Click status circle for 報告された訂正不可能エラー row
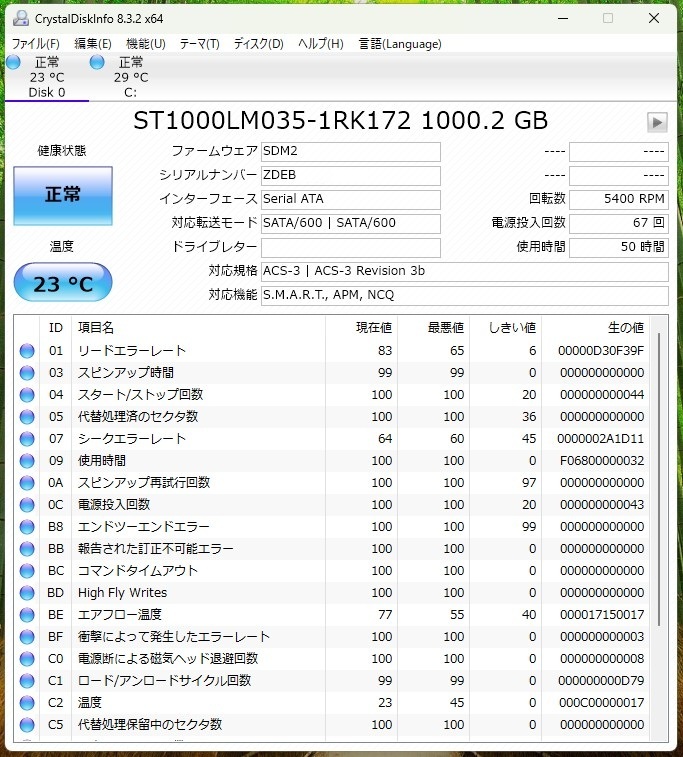683x757 pixels. (x=27, y=549)
